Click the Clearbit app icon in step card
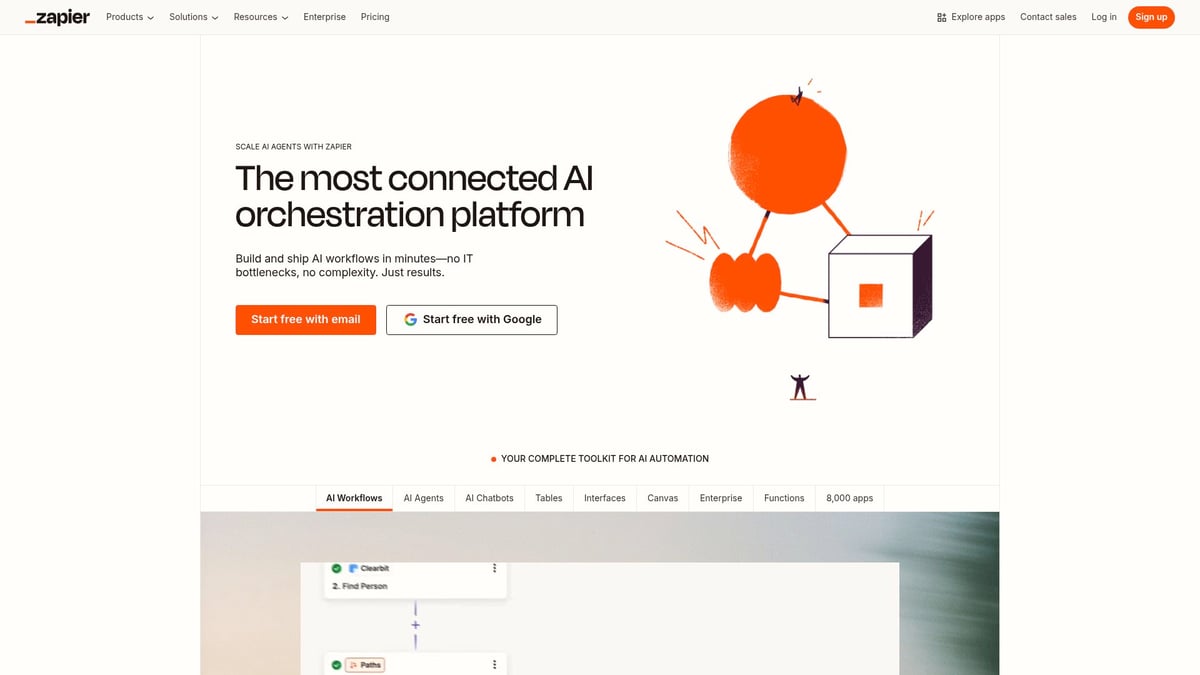This screenshot has width=1200, height=675. coord(353,568)
